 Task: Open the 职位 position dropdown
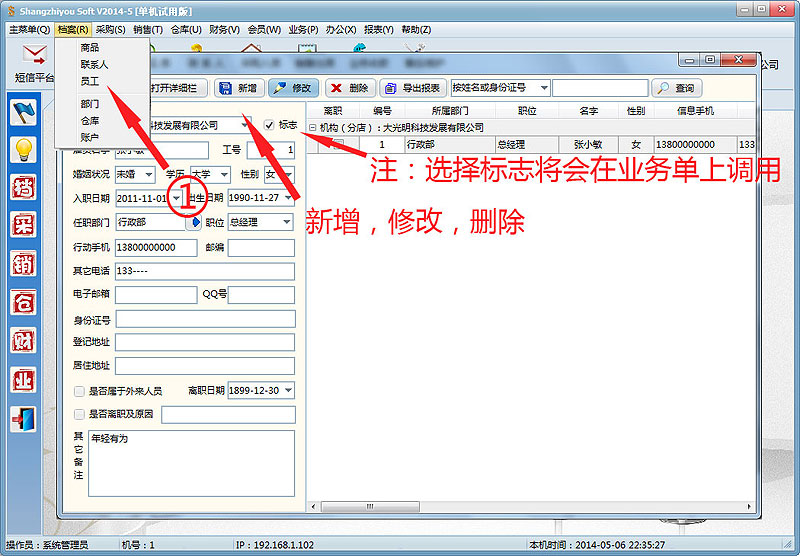(x=287, y=222)
